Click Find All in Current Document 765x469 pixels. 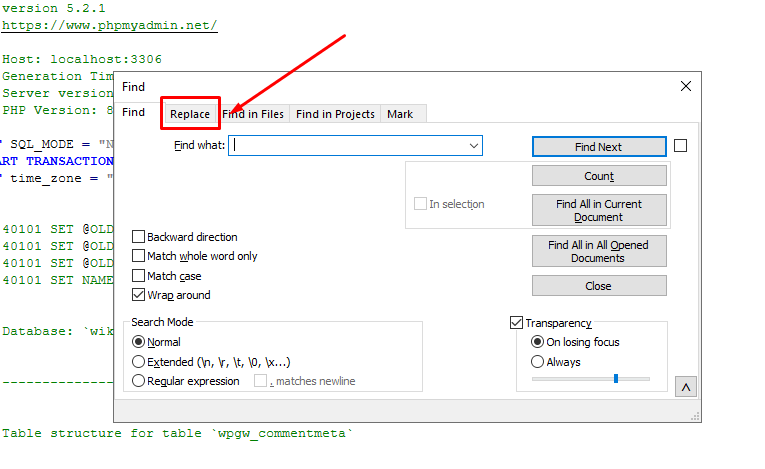pyautogui.click(x=598, y=210)
